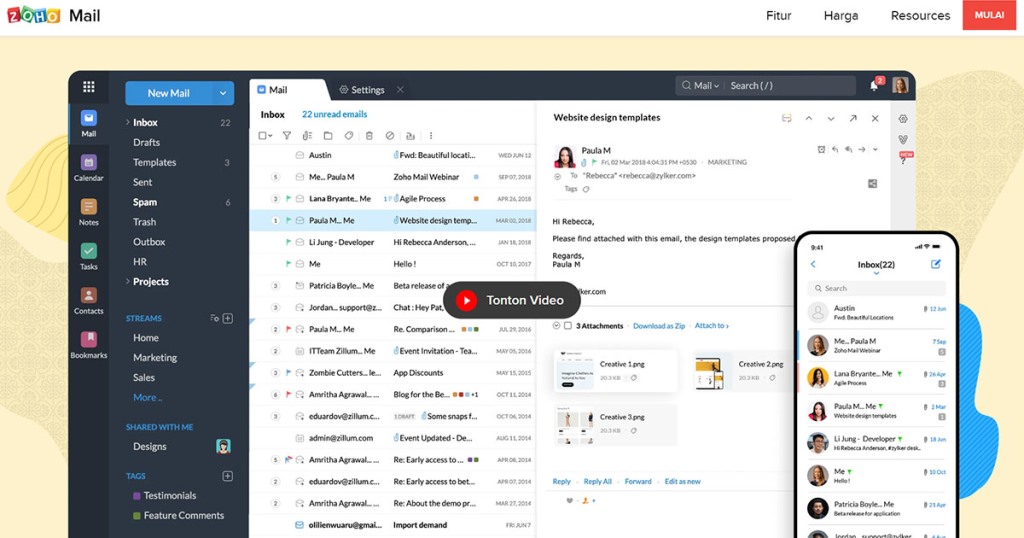The width and height of the screenshot is (1024, 538).
Task: Tick the select-all checkbox in mail toolbar
Action: click(263, 136)
